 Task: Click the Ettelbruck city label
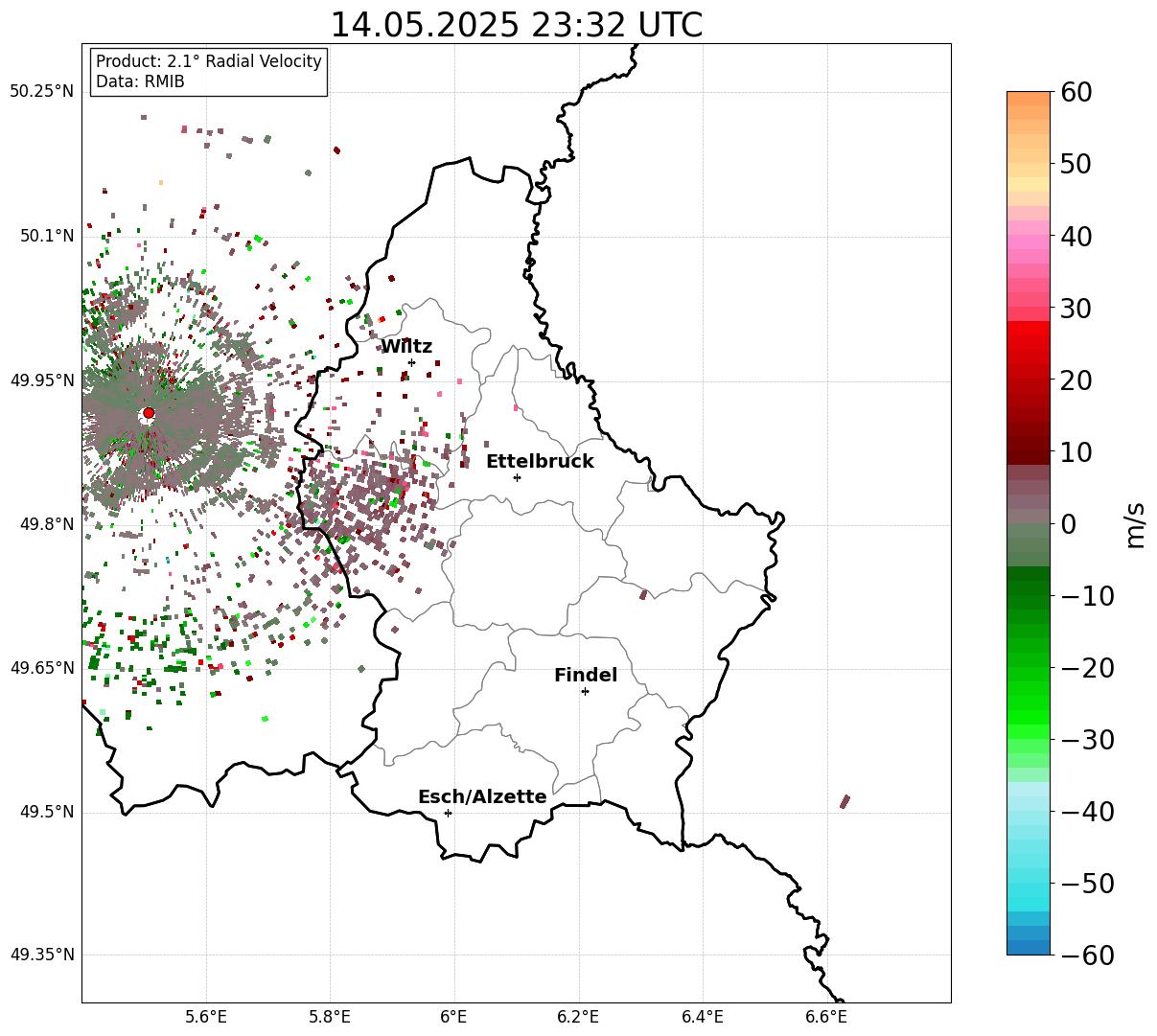click(540, 462)
